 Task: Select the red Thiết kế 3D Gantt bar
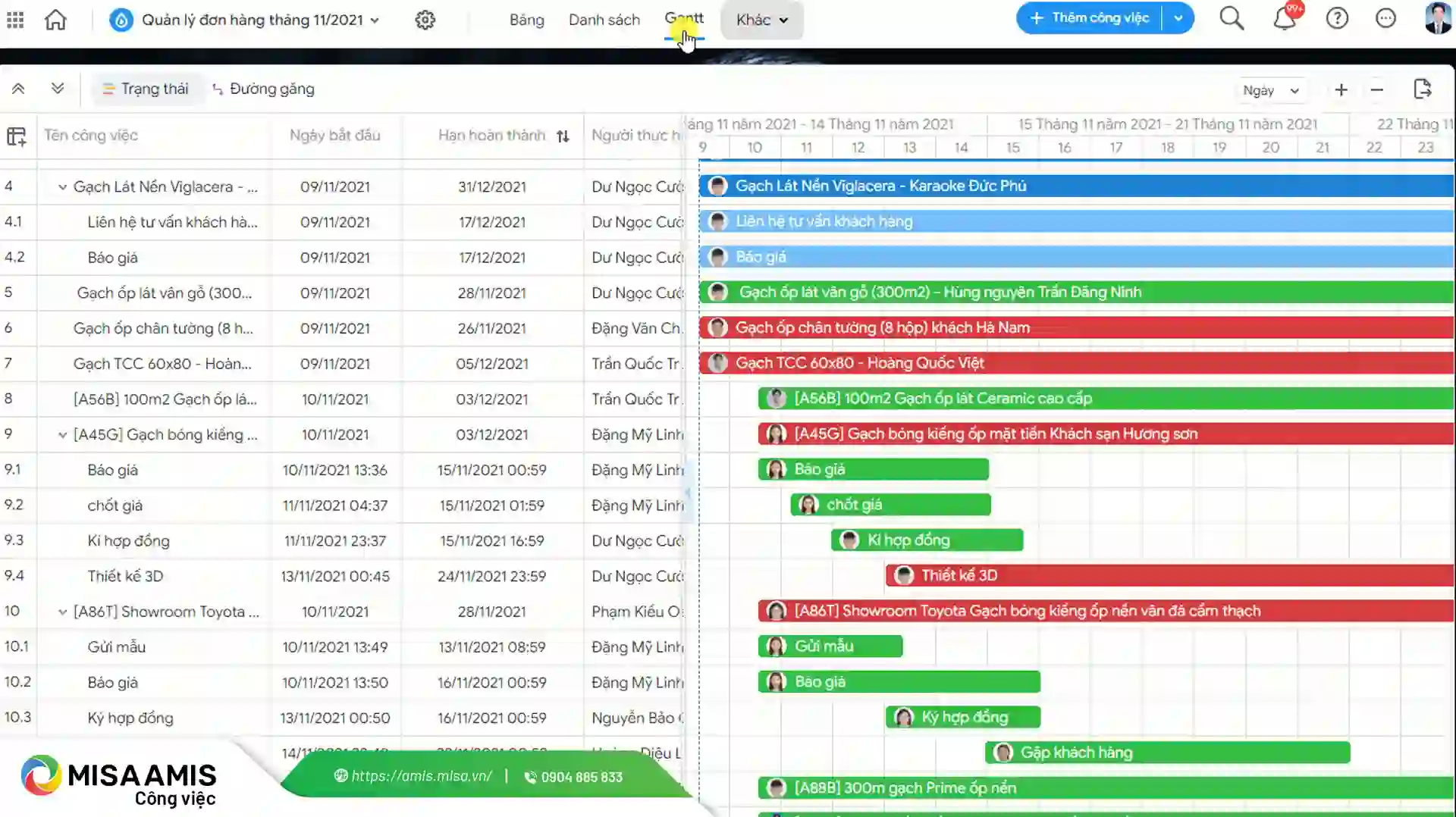pyautogui.click(x=1169, y=576)
